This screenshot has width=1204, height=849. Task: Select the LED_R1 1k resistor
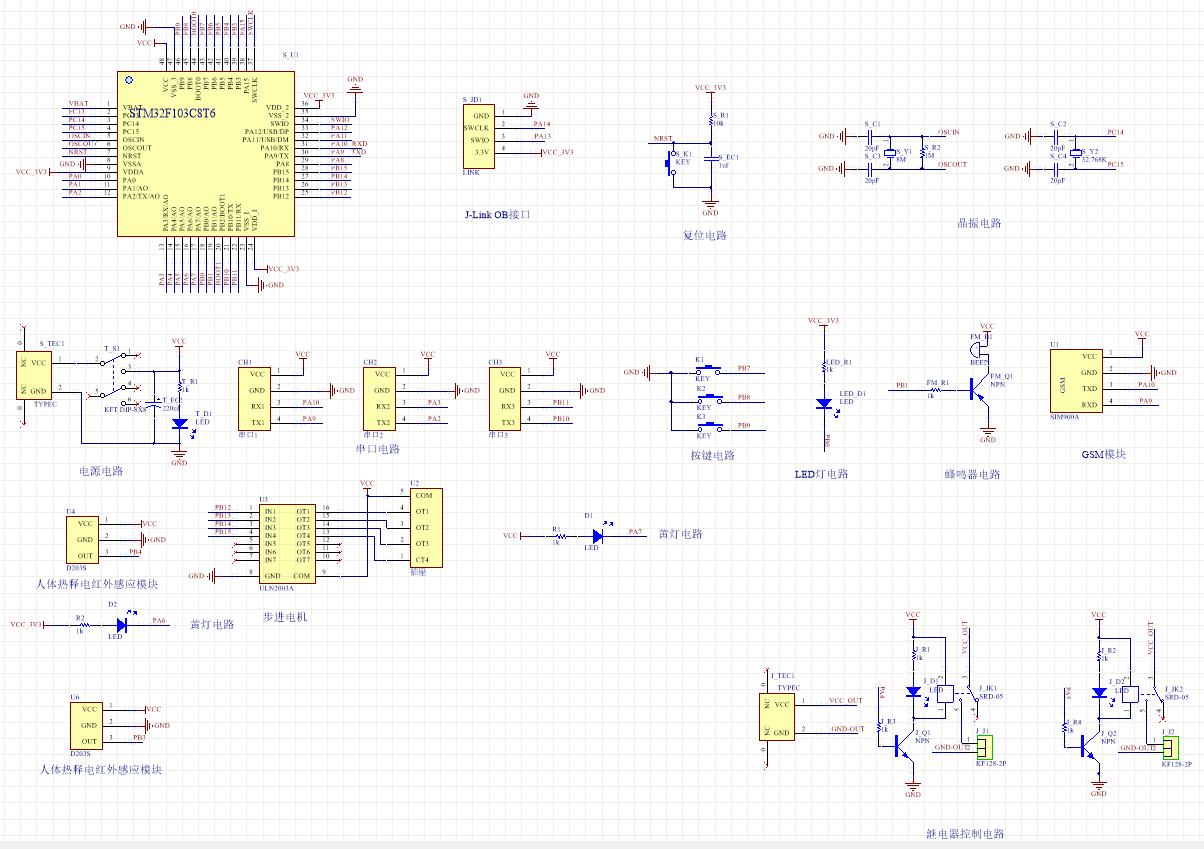(x=824, y=367)
